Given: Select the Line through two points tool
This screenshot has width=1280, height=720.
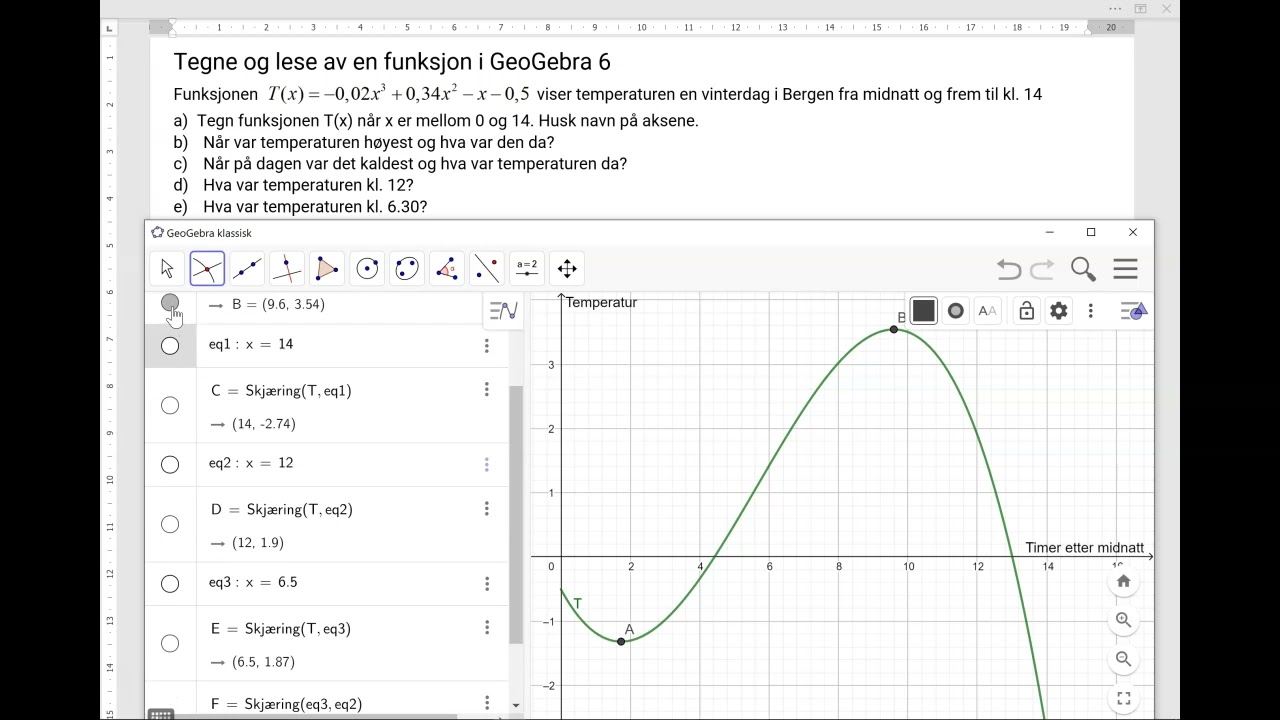Looking at the screenshot, I should (247, 268).
